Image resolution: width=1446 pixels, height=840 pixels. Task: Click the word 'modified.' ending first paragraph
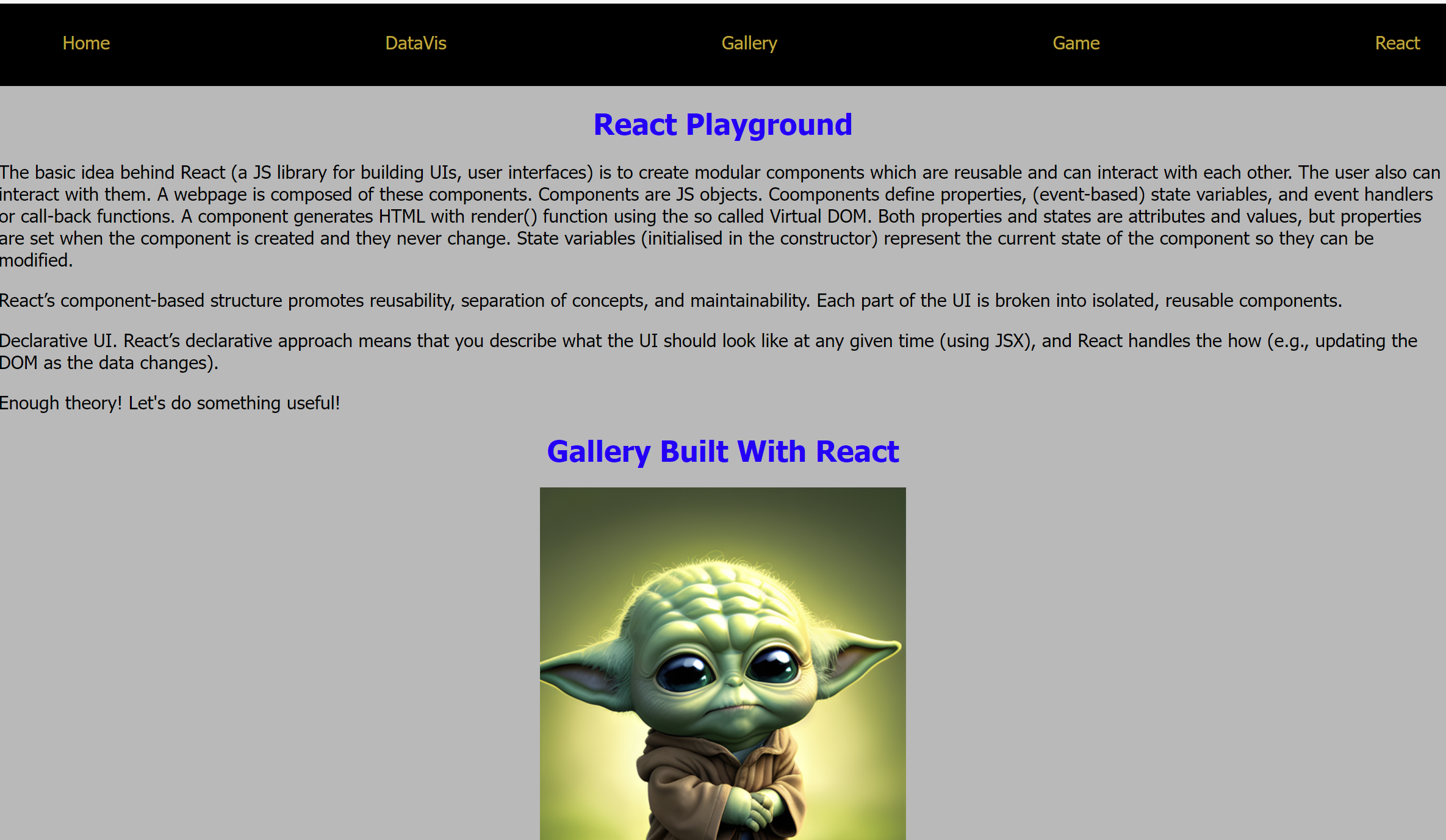[36, 260]
